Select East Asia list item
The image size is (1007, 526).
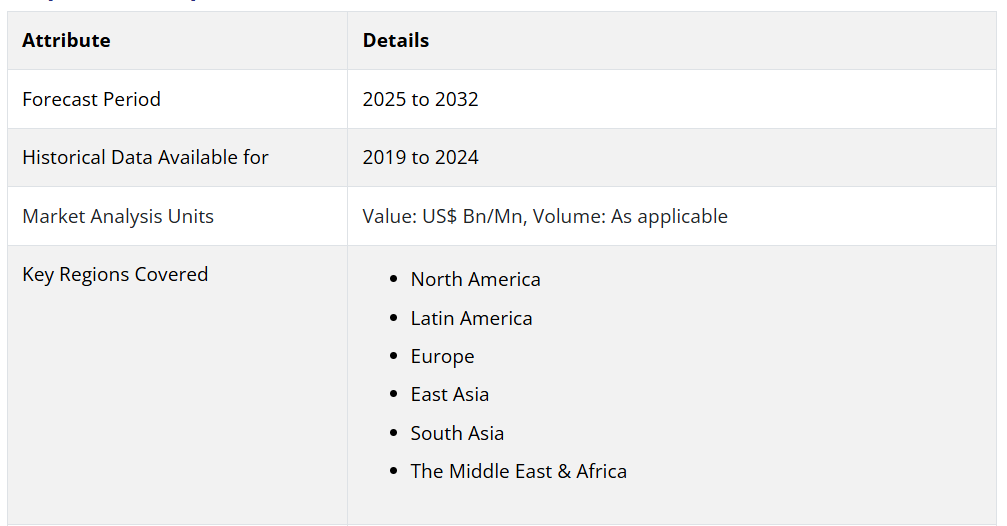click(x=450, y=395)
